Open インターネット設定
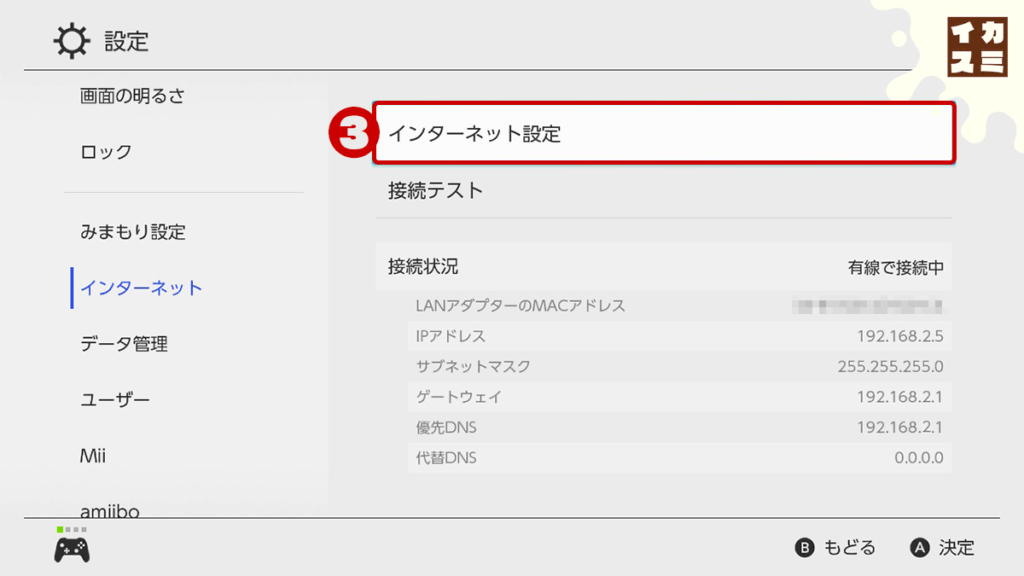 pyautogui.click(x=664, y=133)
